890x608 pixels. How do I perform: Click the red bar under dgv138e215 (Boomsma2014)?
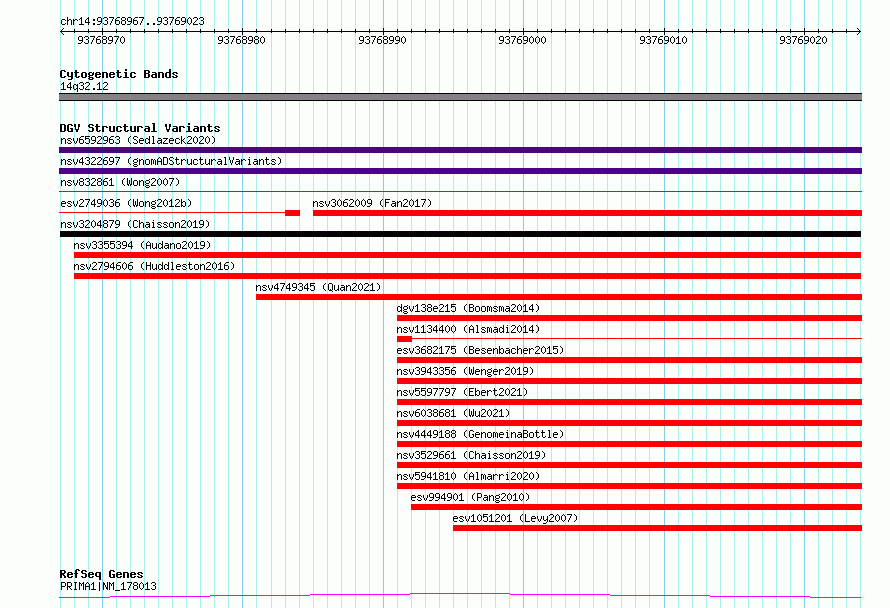(629, 318)
